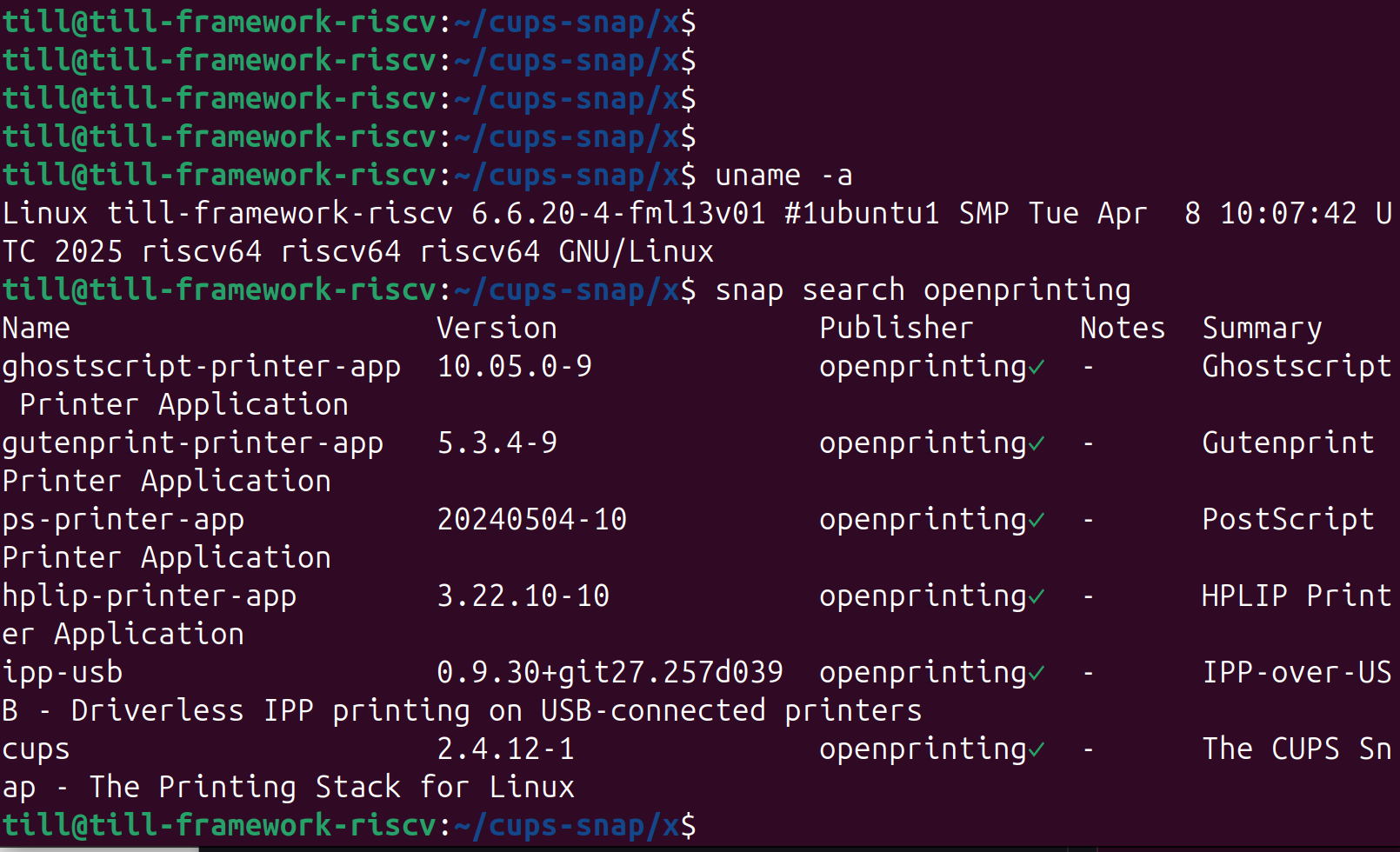Click the 'Gutenprint' summary text

(1289, 443)
